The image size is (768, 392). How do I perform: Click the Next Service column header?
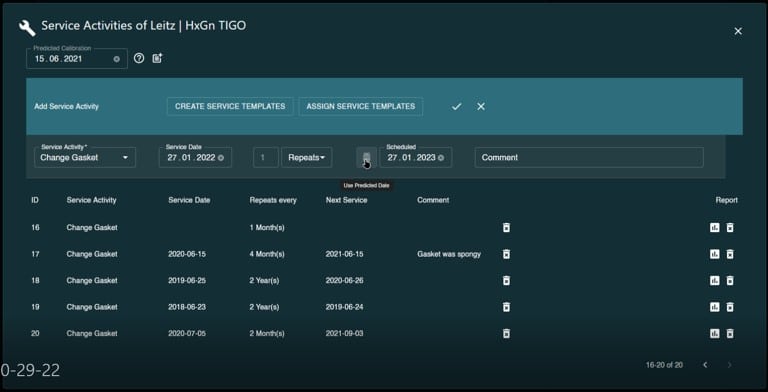[x=346, y=200]
